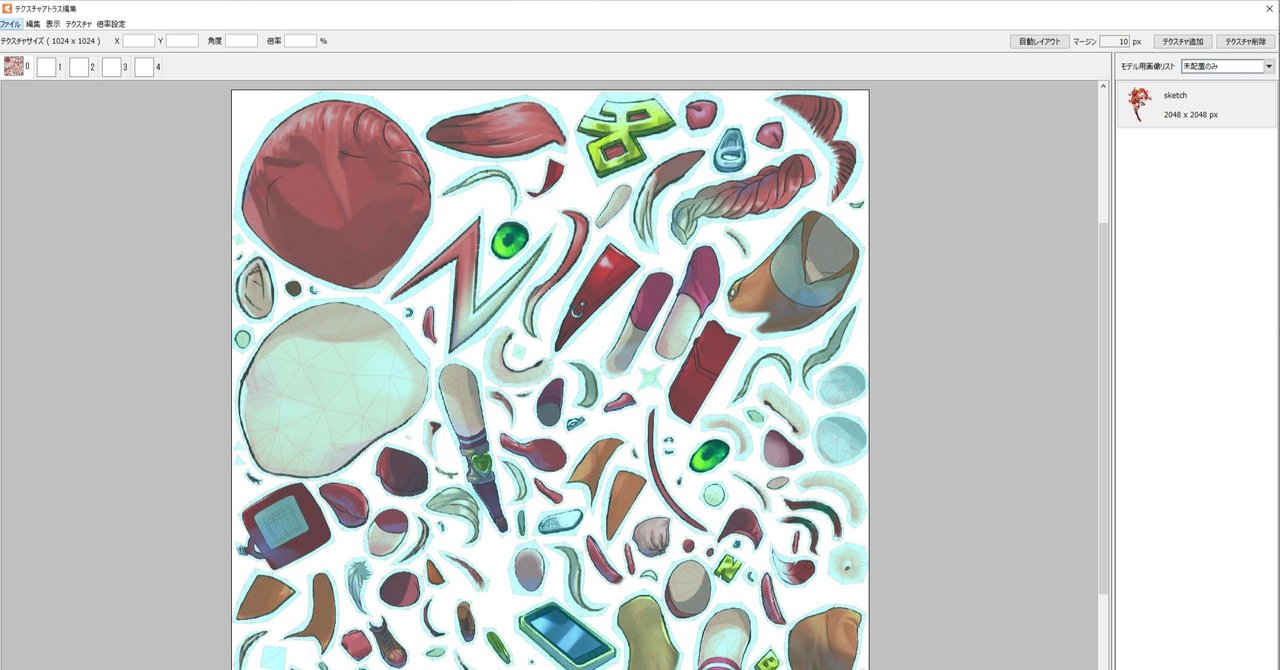Click texture slot field 4

coord(144,66)
